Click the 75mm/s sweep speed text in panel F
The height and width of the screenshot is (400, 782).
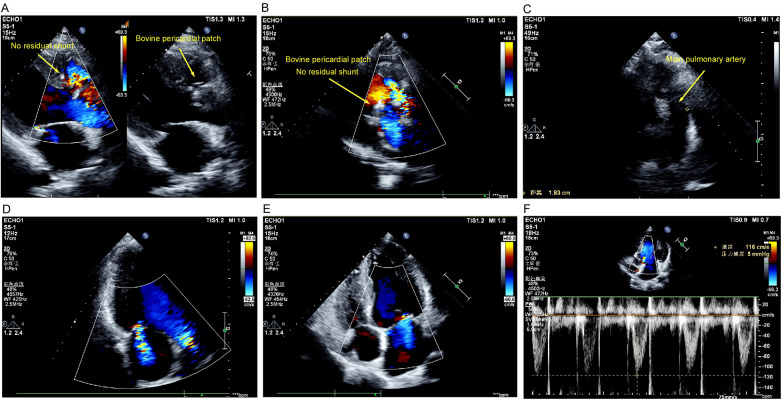726,396
